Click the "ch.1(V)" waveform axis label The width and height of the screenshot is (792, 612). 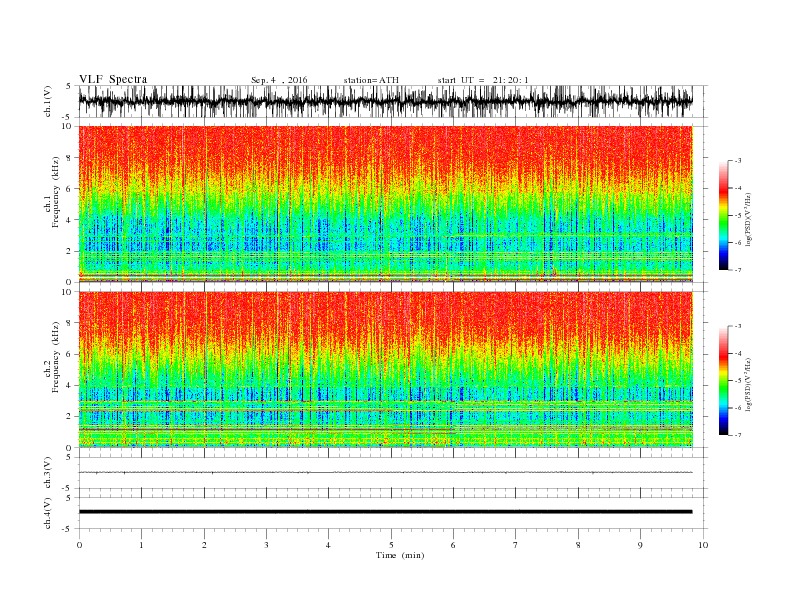point(48,101)
